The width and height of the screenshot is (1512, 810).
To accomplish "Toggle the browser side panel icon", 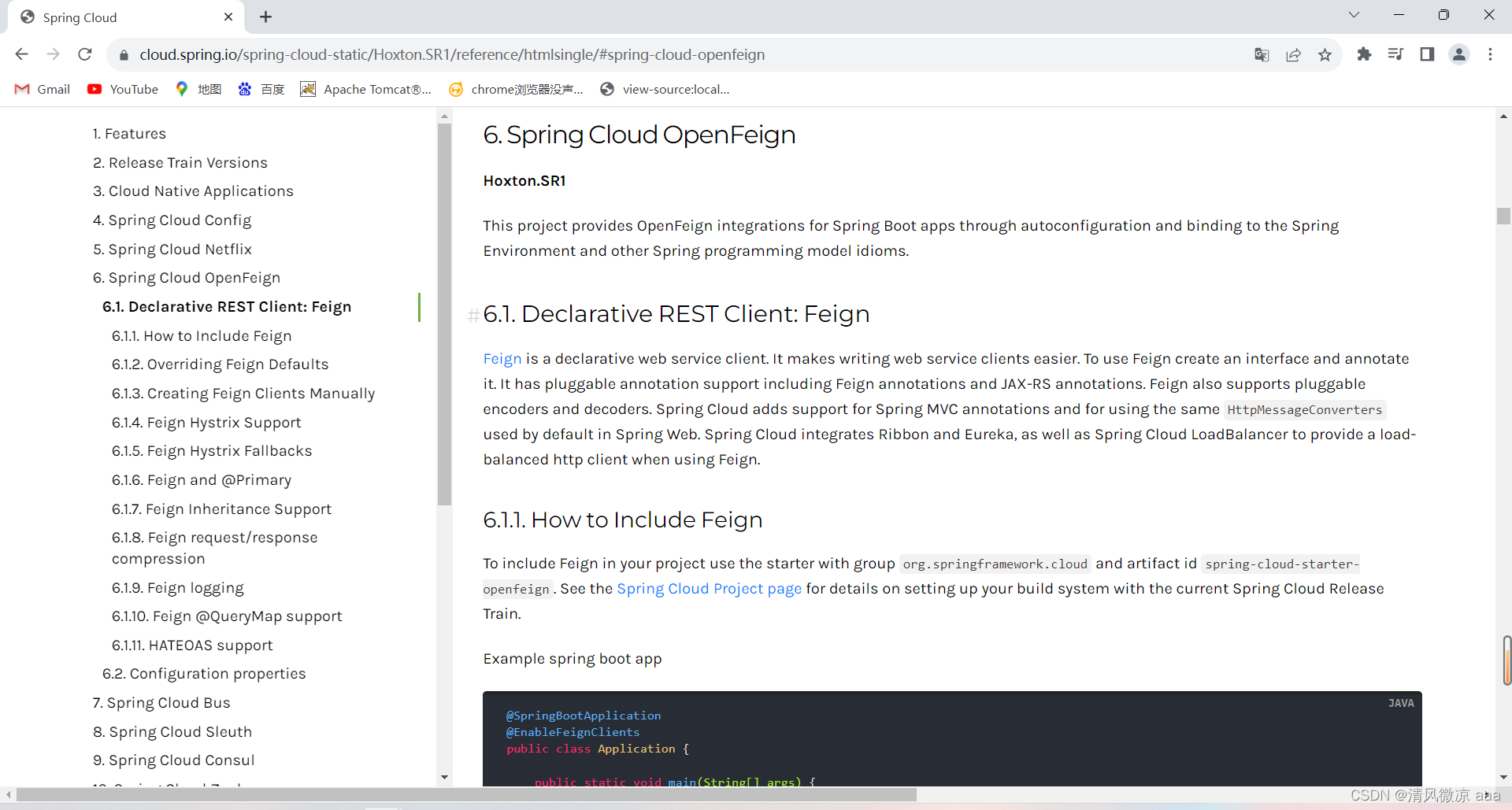I will 1427,54.
